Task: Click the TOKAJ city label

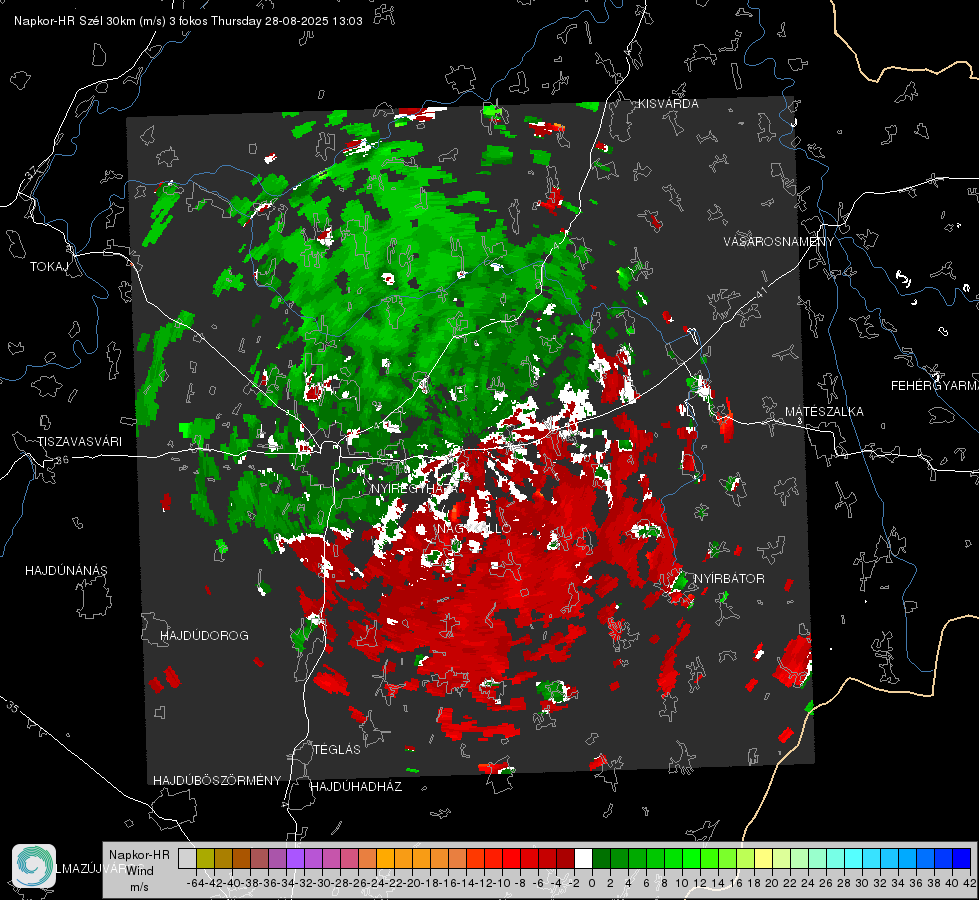Action: (49, 267)
